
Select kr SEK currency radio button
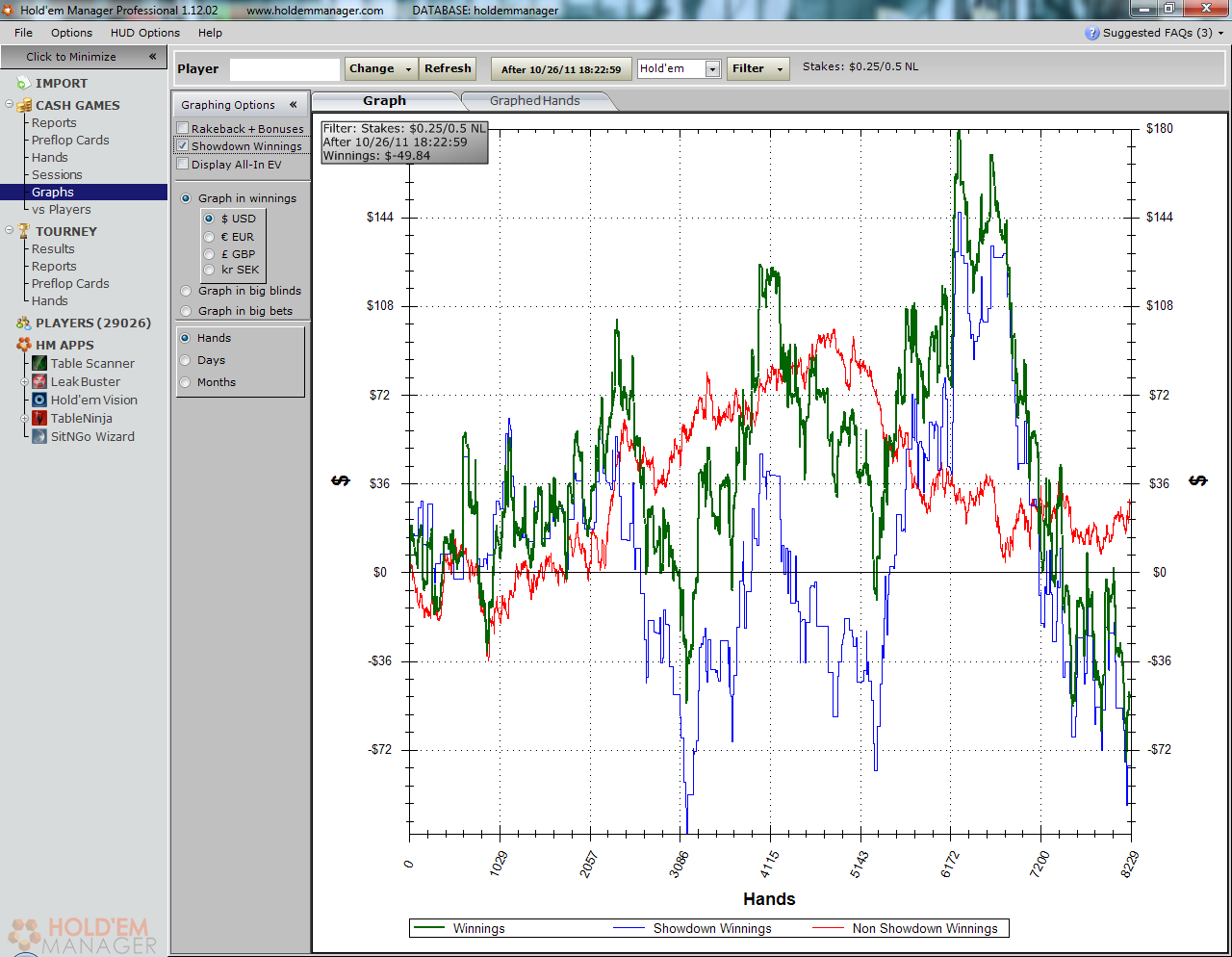(209, 270)
